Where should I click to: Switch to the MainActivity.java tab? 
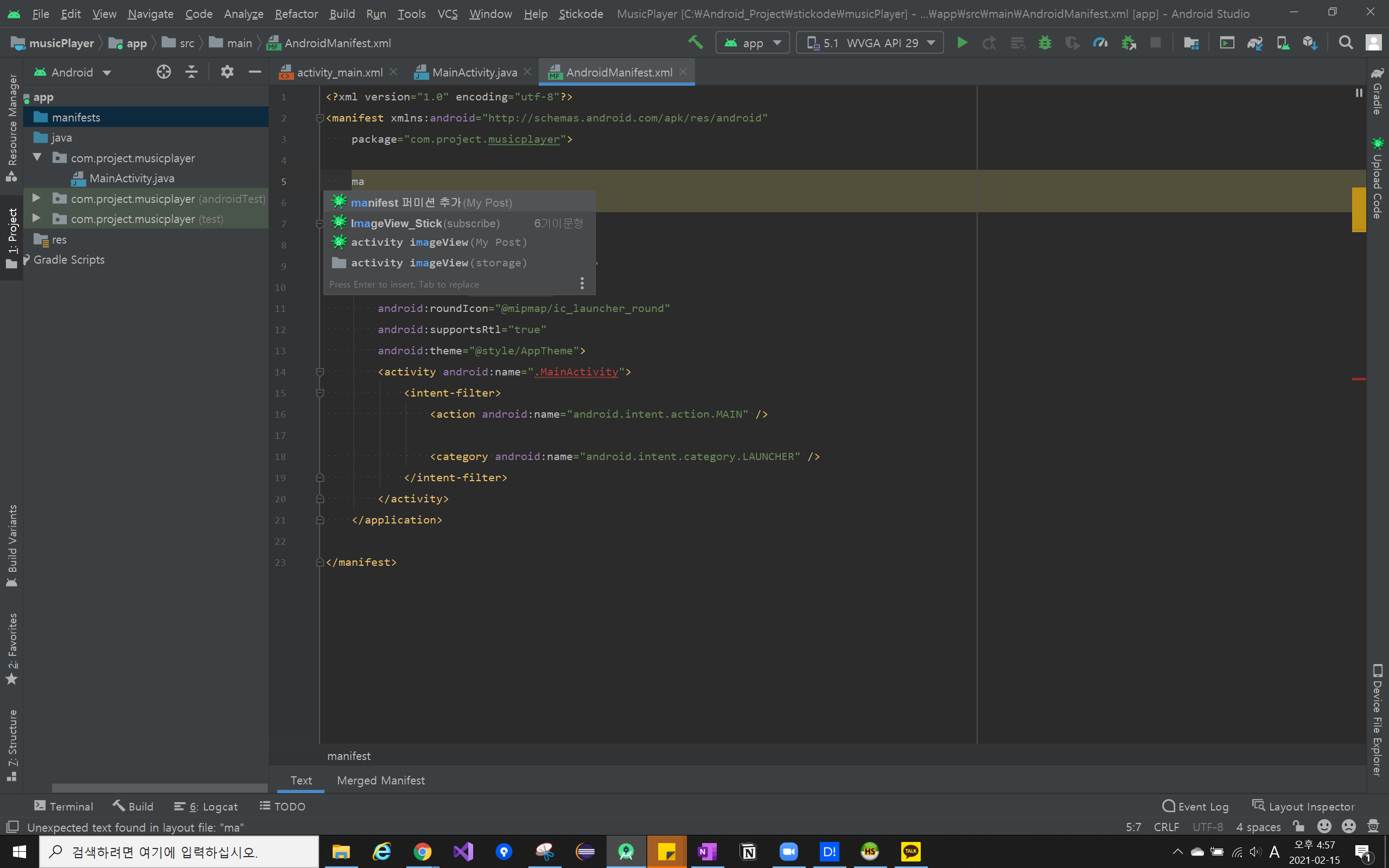[474, 72]
